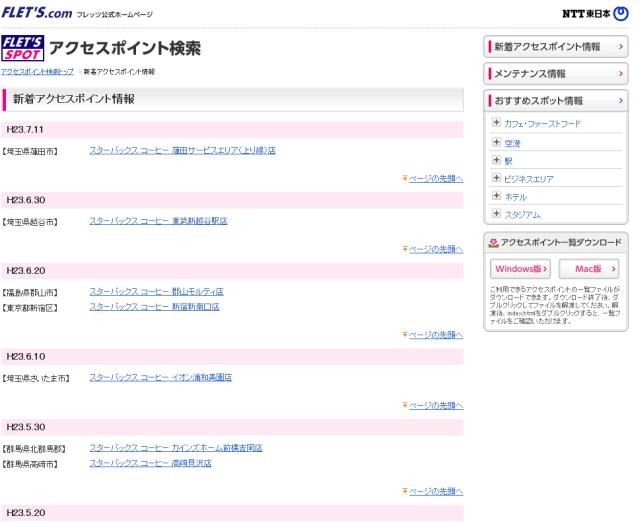Open the 空港 category link
640x527 pixels.
512,143
